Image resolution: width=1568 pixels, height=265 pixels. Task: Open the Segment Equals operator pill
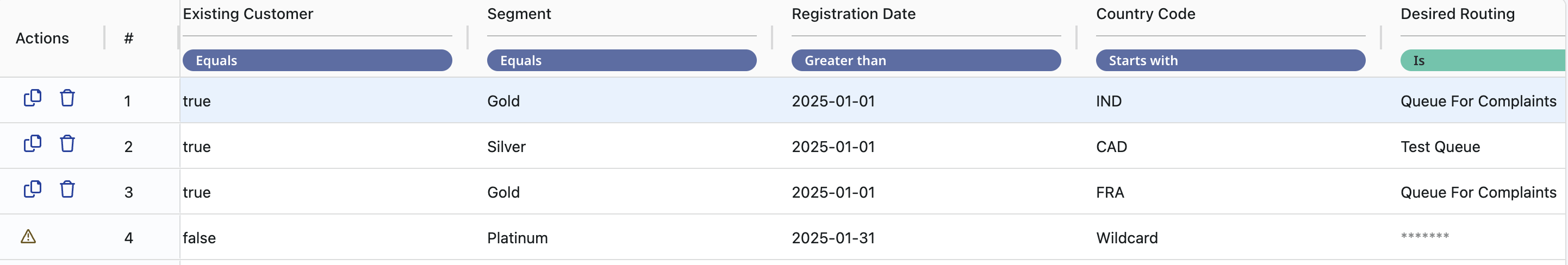point(621,61)
